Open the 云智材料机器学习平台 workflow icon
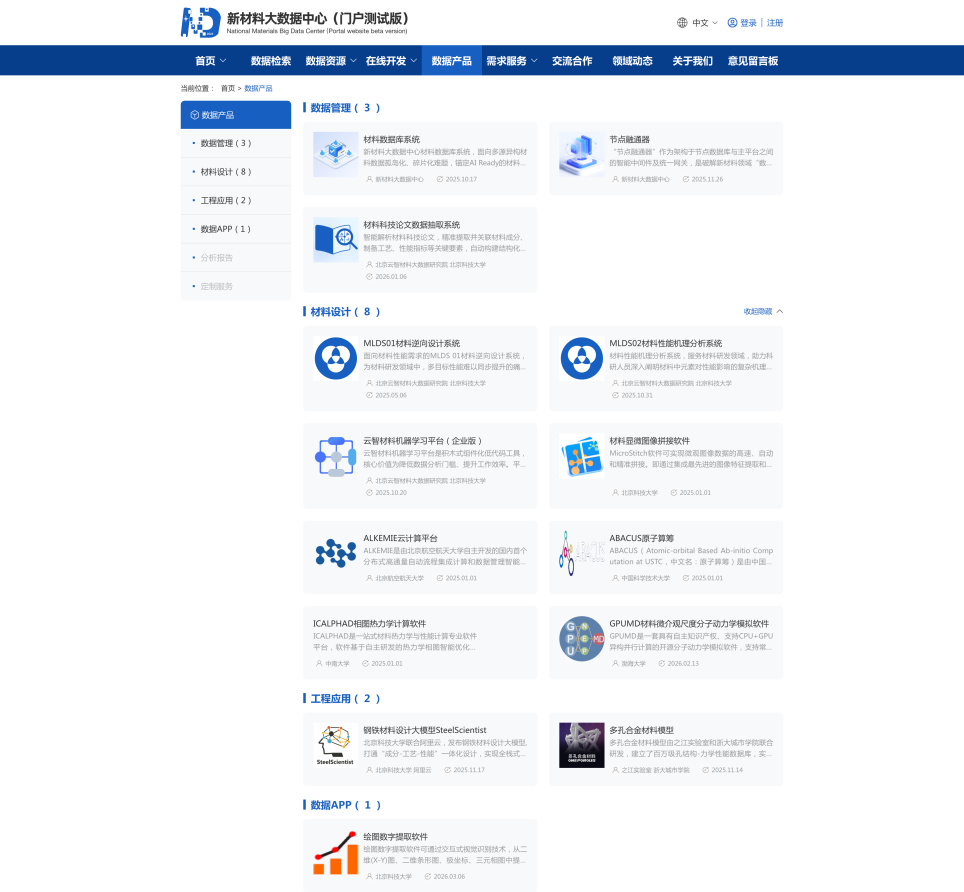 (x=335, y=456)
